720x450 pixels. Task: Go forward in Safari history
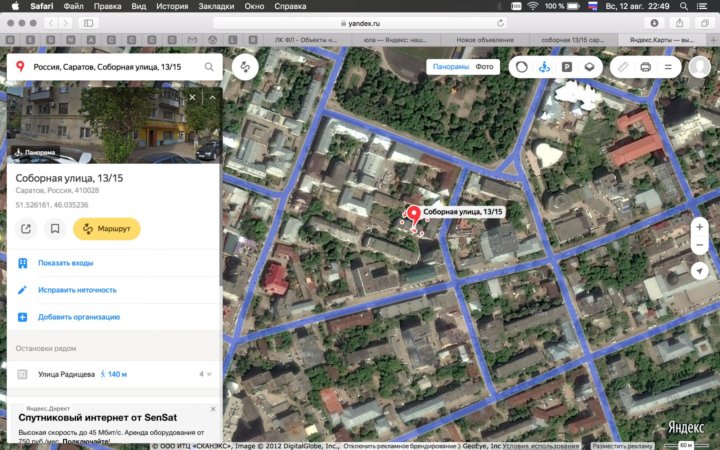pyautogui.click(x=66, y=23)
